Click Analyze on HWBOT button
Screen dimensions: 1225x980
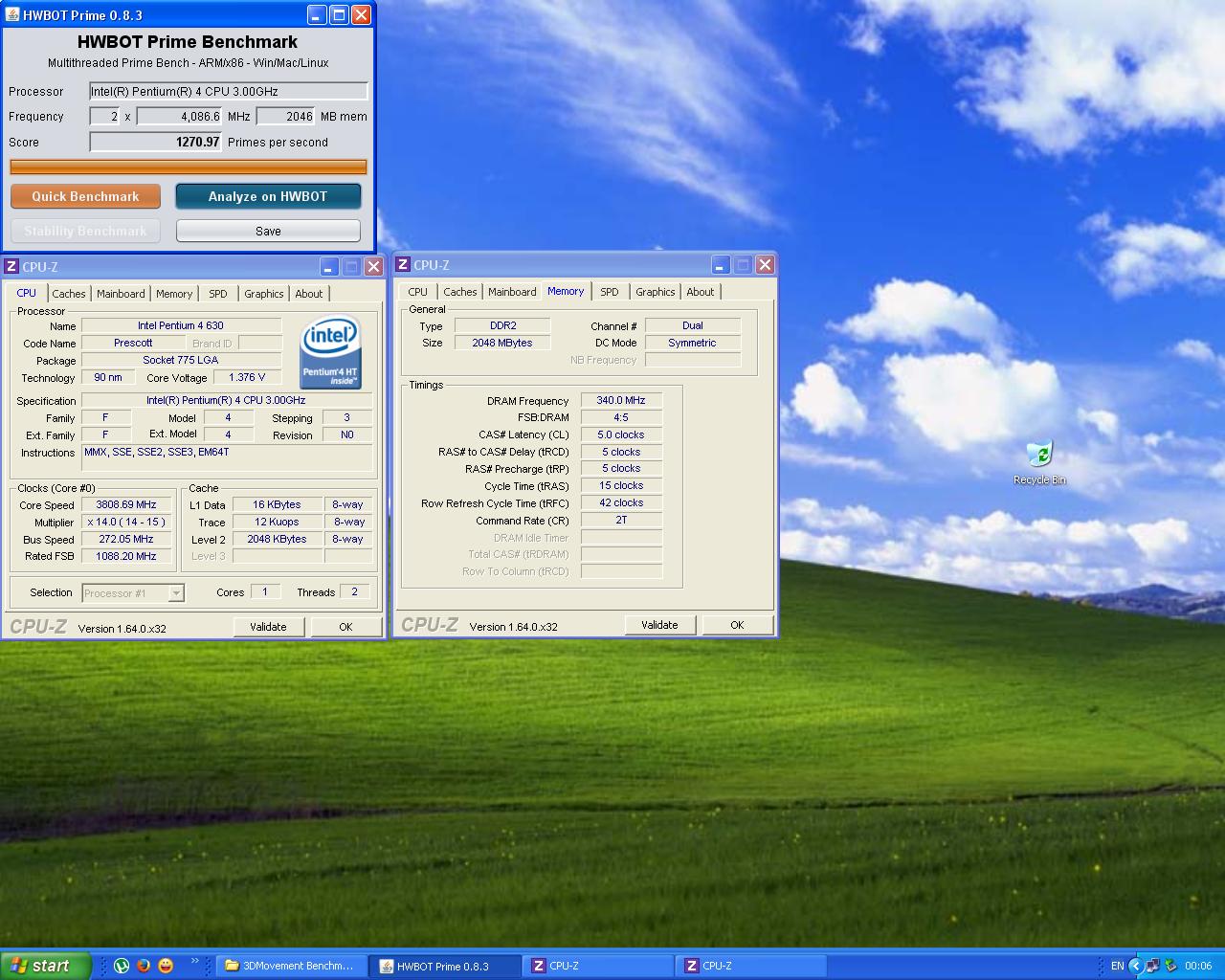coord(268,196)
